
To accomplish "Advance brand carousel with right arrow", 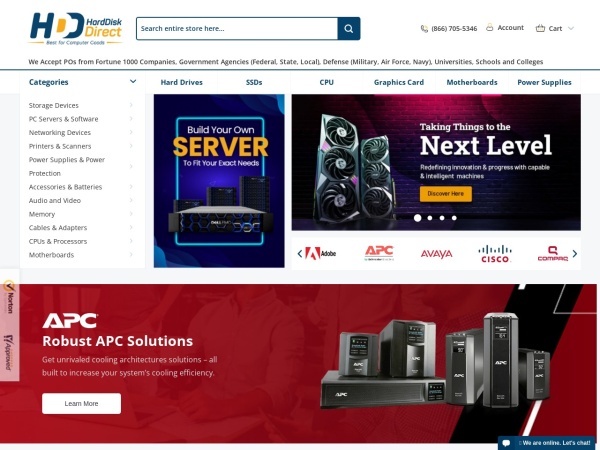I will click(574, 254).
